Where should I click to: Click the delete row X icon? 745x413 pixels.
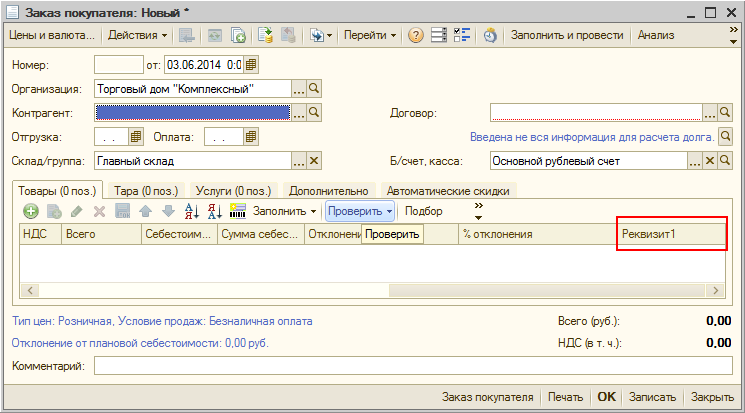coord(99,211)
